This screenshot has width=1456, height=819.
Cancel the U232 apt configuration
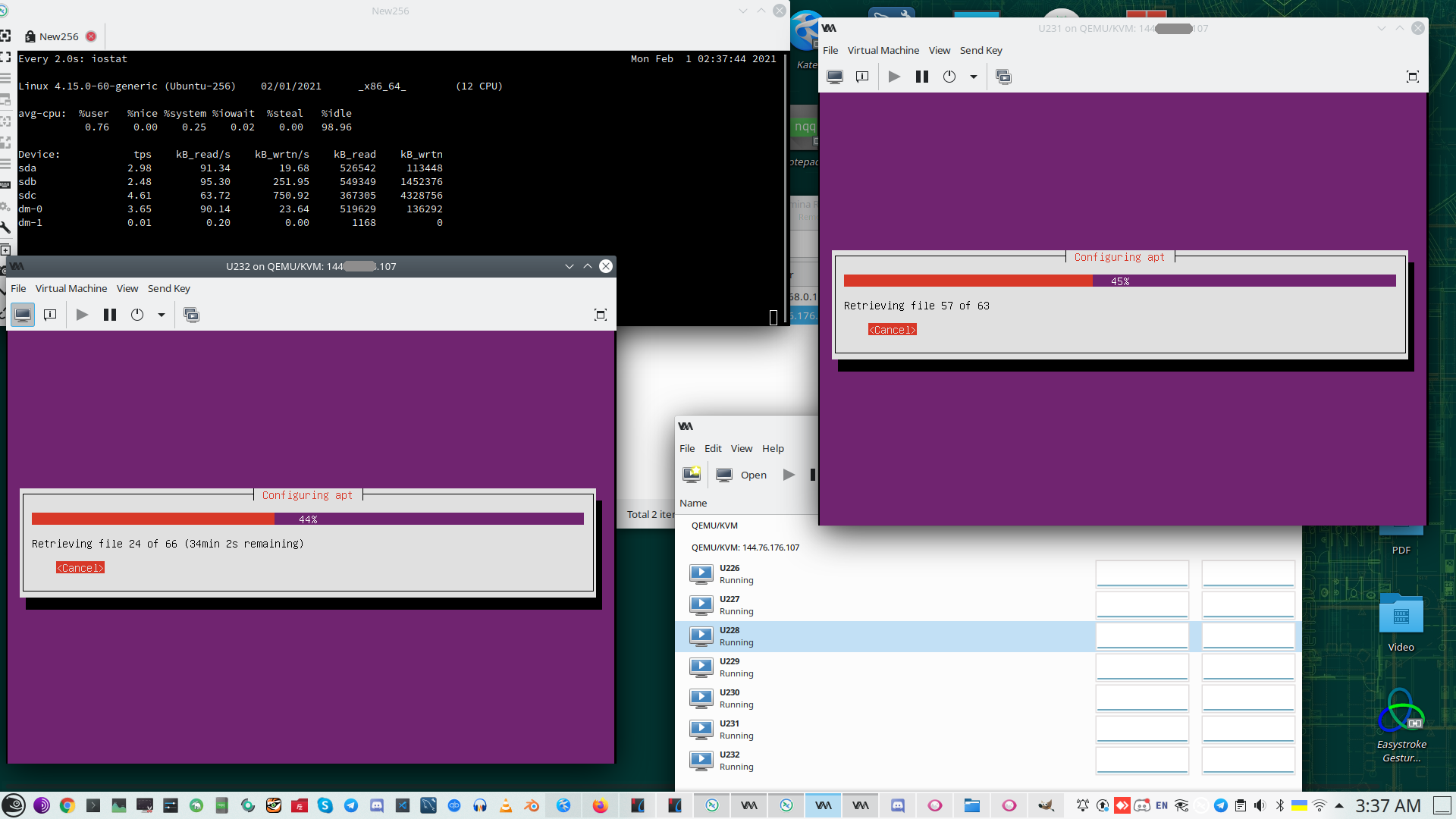coord(80,568)
